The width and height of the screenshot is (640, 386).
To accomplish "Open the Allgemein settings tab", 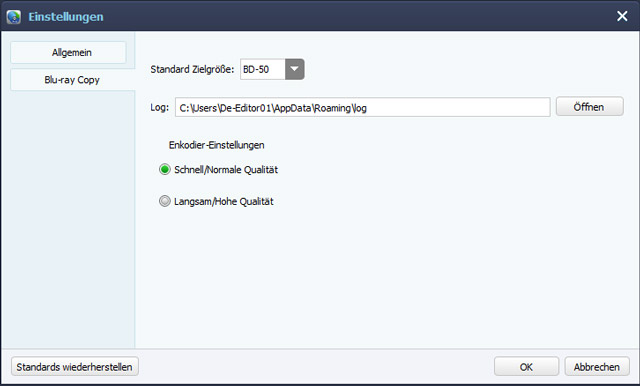I will 68,53.
